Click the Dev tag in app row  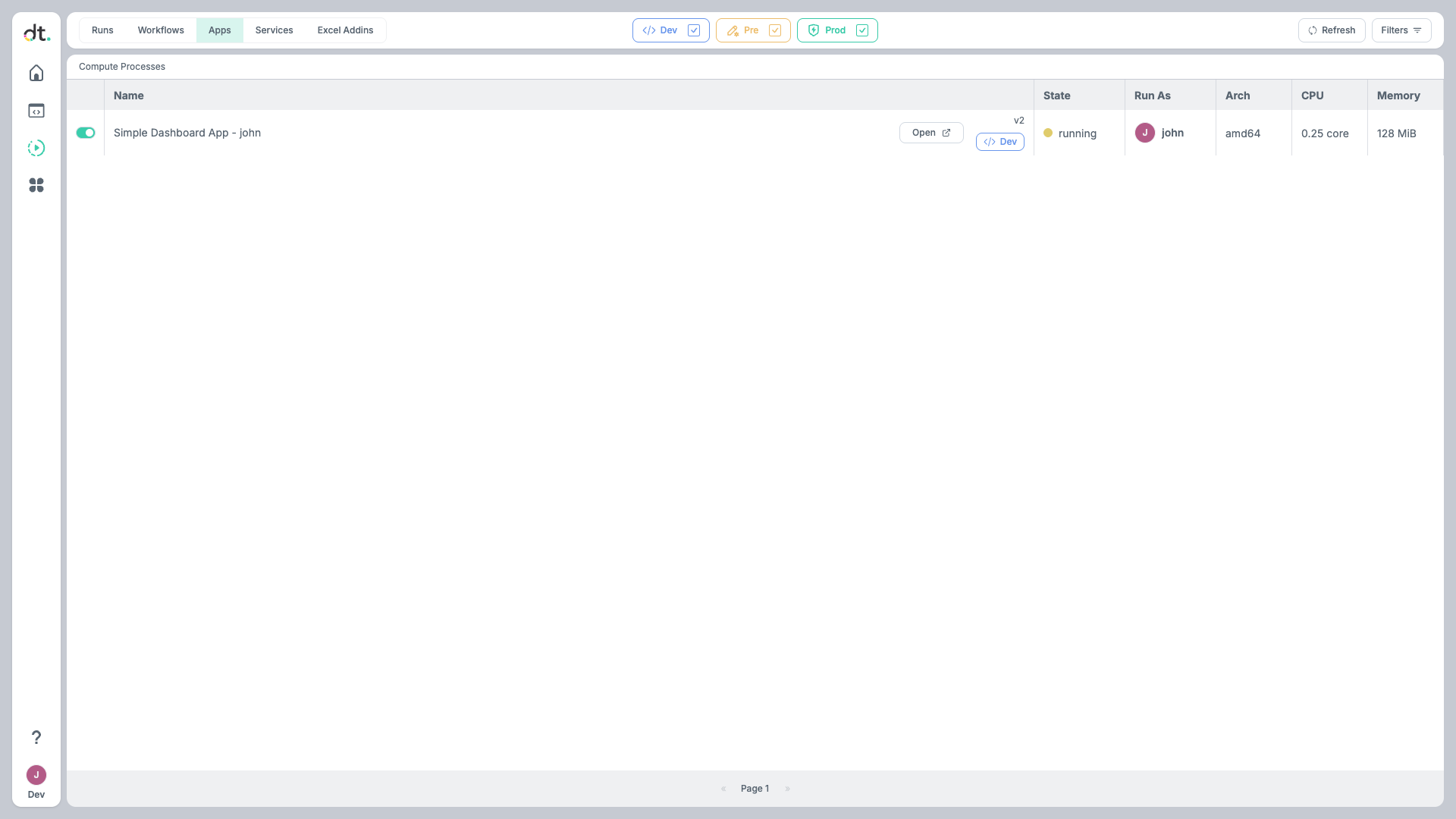click(999, 142)
